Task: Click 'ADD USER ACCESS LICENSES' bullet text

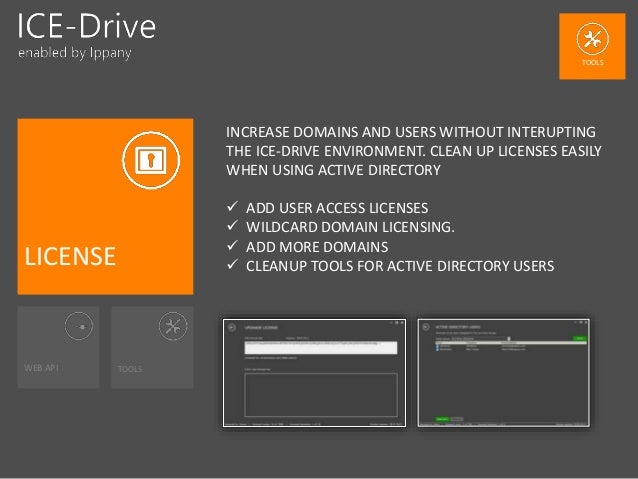Action: tap(337, 208)
